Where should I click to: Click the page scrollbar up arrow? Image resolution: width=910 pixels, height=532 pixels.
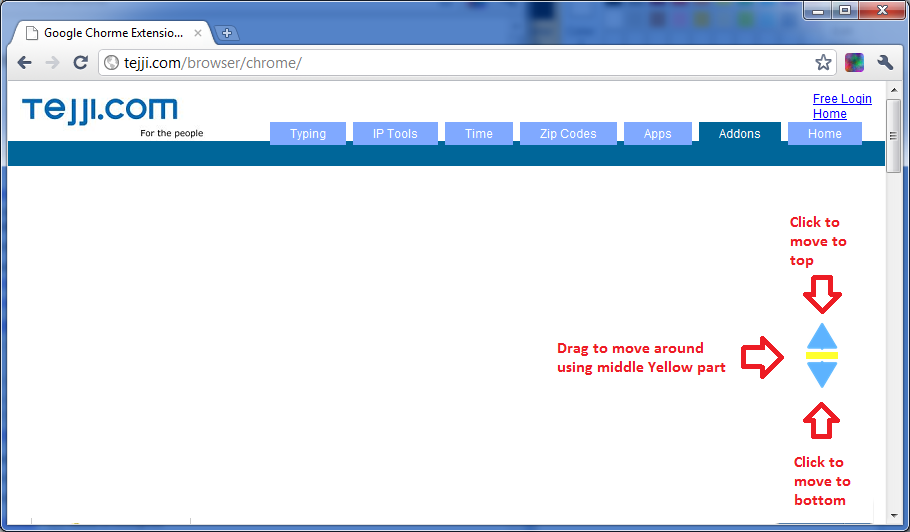[x=894, y=90]
